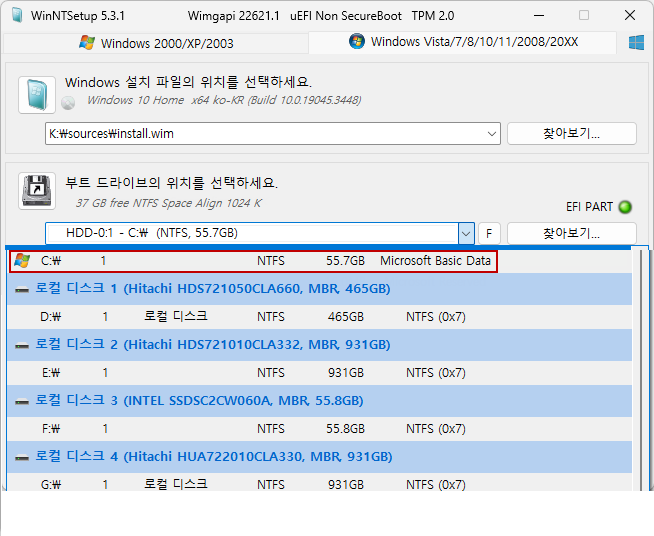
Task: Select the 로컬 디스크 4 Hitachi HUA722010CLA330 header
Action: (x=319, y=456)
